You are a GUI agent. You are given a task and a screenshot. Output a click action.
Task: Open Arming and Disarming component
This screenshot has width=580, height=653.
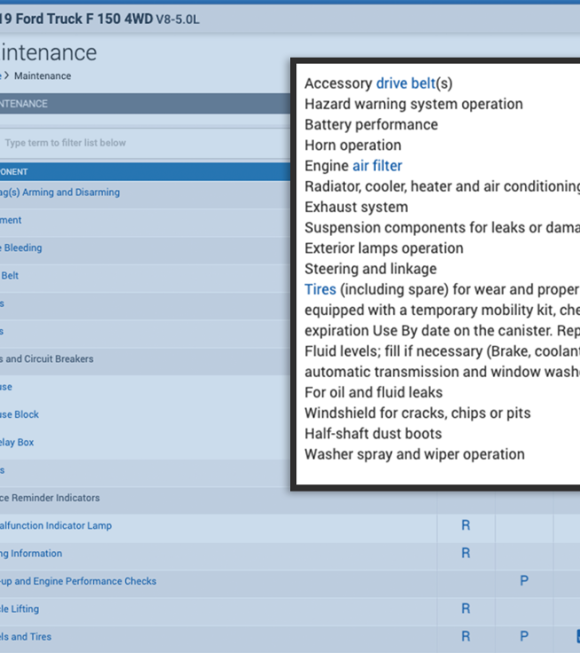[x=60, y=192]
